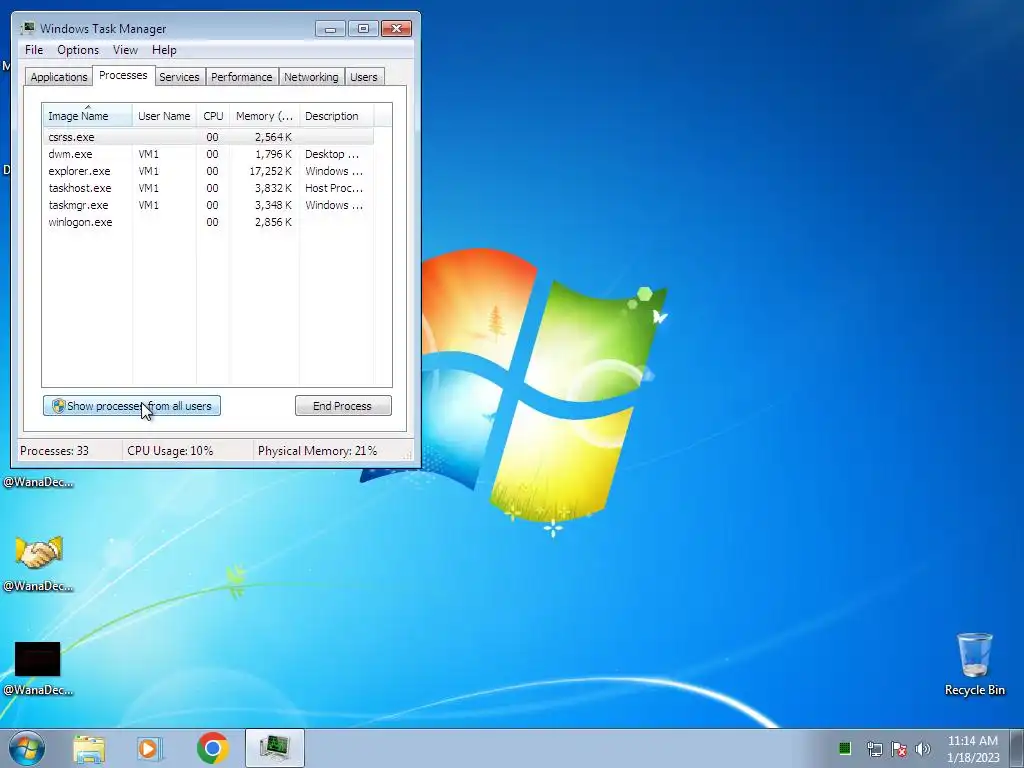This screenshot has height=768, width=1024.
Task: Select the black @WanaDec desktop icon
Action: [38, 668]
